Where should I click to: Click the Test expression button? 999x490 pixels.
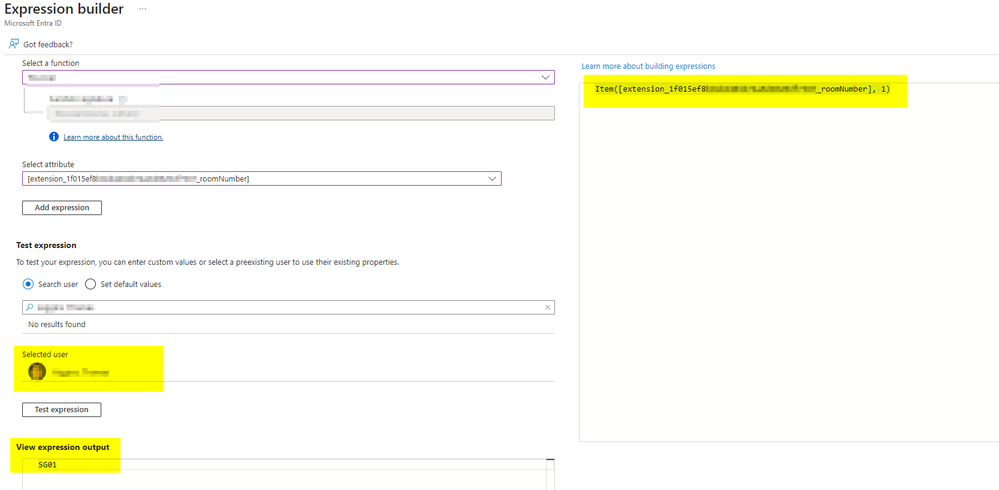point(62,410)
